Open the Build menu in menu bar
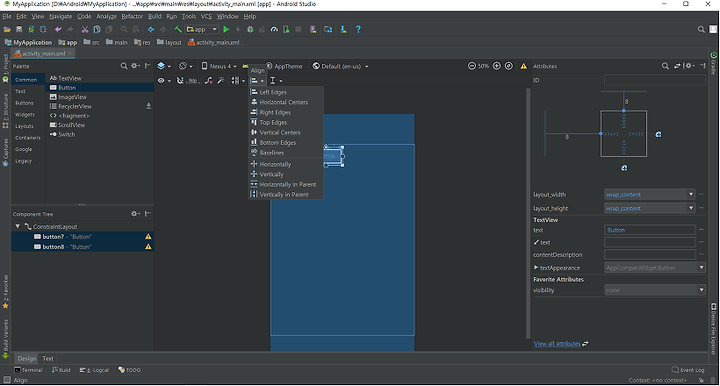The height and width of the screenshot is (386, 720). click(x=154, y=17)
